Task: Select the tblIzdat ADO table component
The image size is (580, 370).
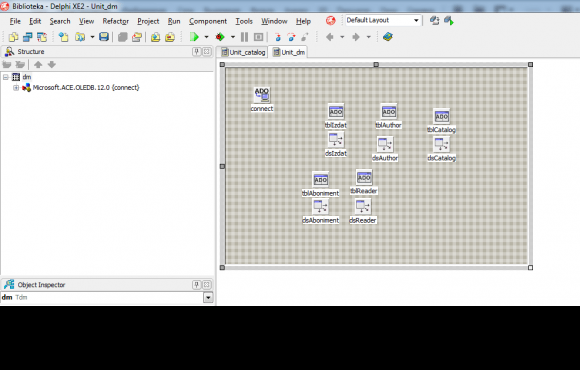Action: [x=336, y=111]
